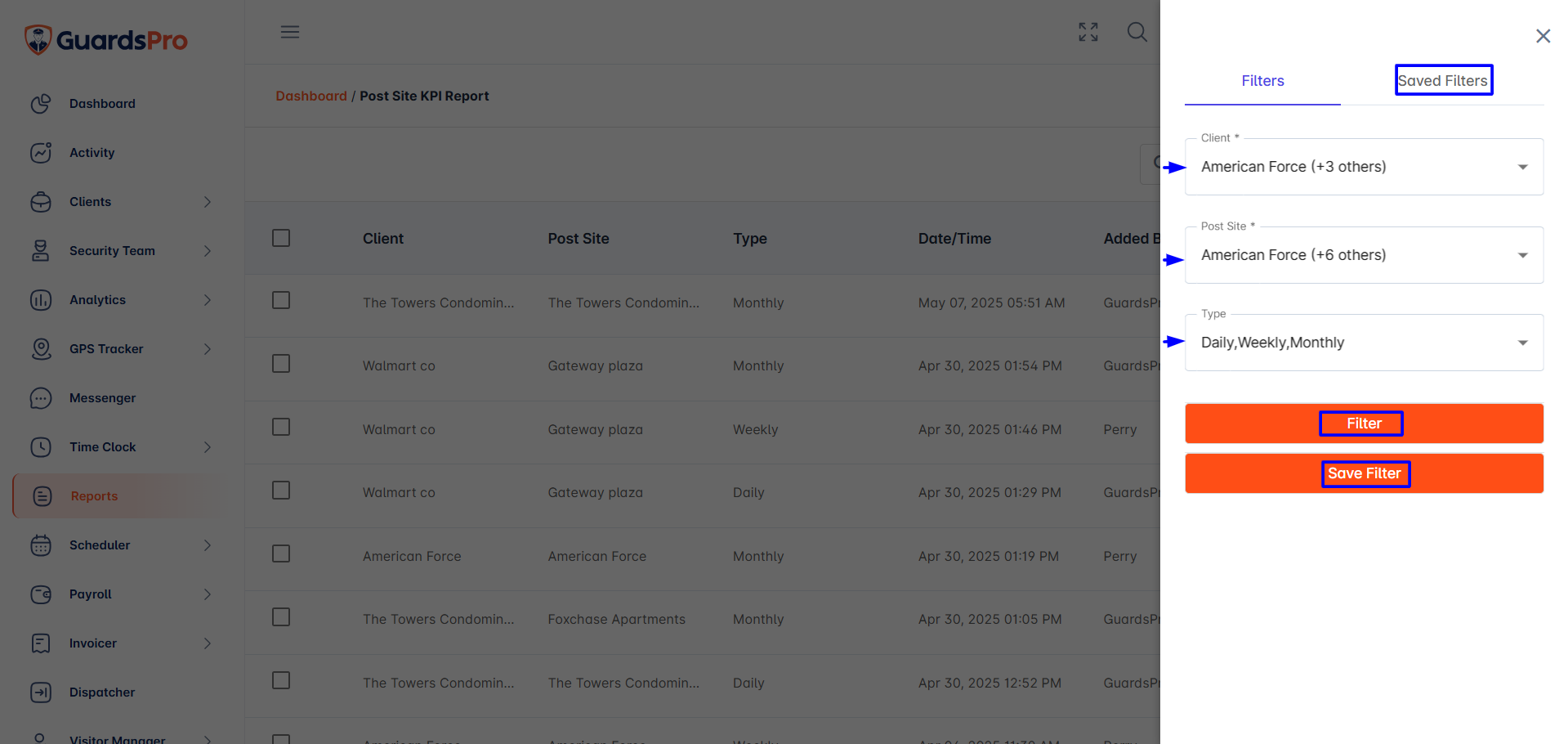Expand the Invoicer submenu chevron

click(x=208, y=643)
